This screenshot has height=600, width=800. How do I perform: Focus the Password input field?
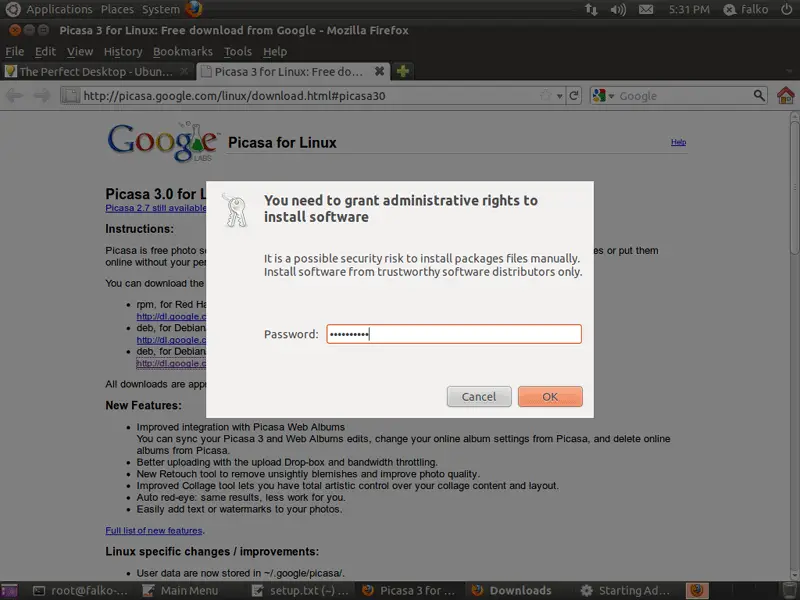coord(454,334)
